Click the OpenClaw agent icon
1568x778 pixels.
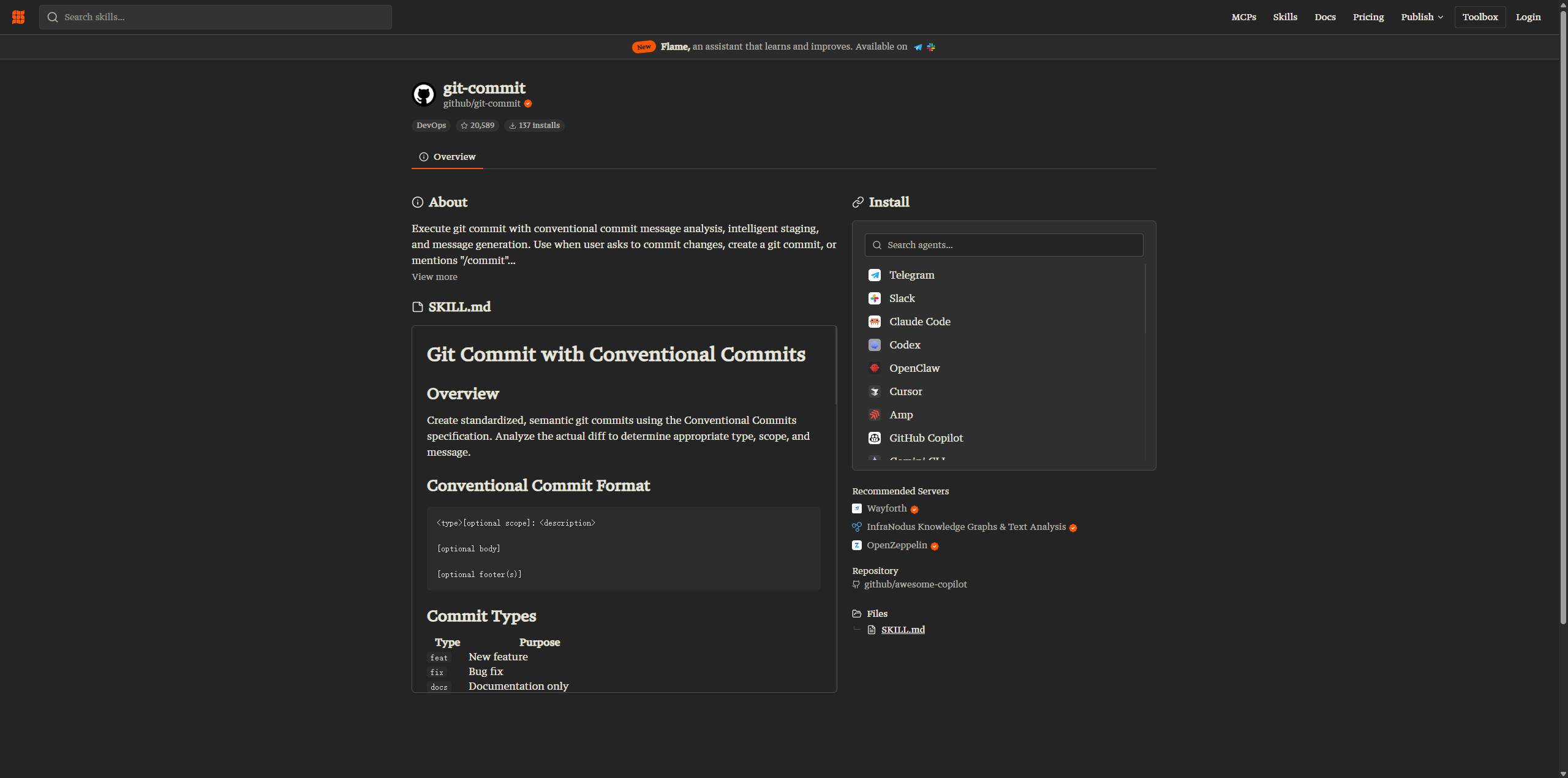(x=875, y=368)
